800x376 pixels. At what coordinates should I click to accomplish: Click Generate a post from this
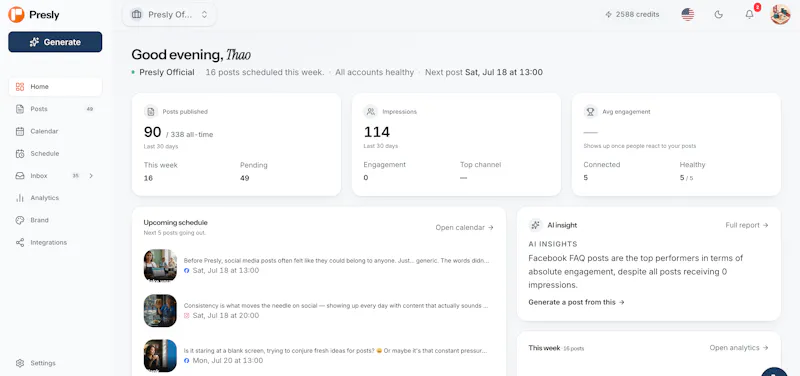(576, 302)
